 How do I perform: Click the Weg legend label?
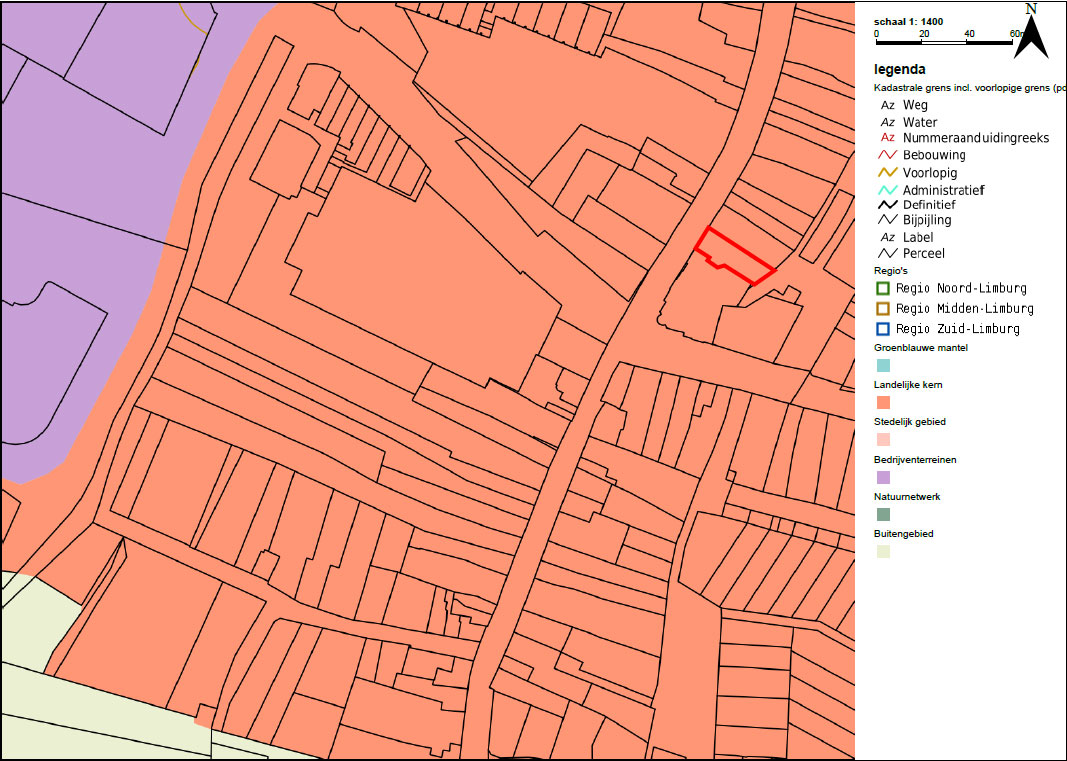coord(915,105)
